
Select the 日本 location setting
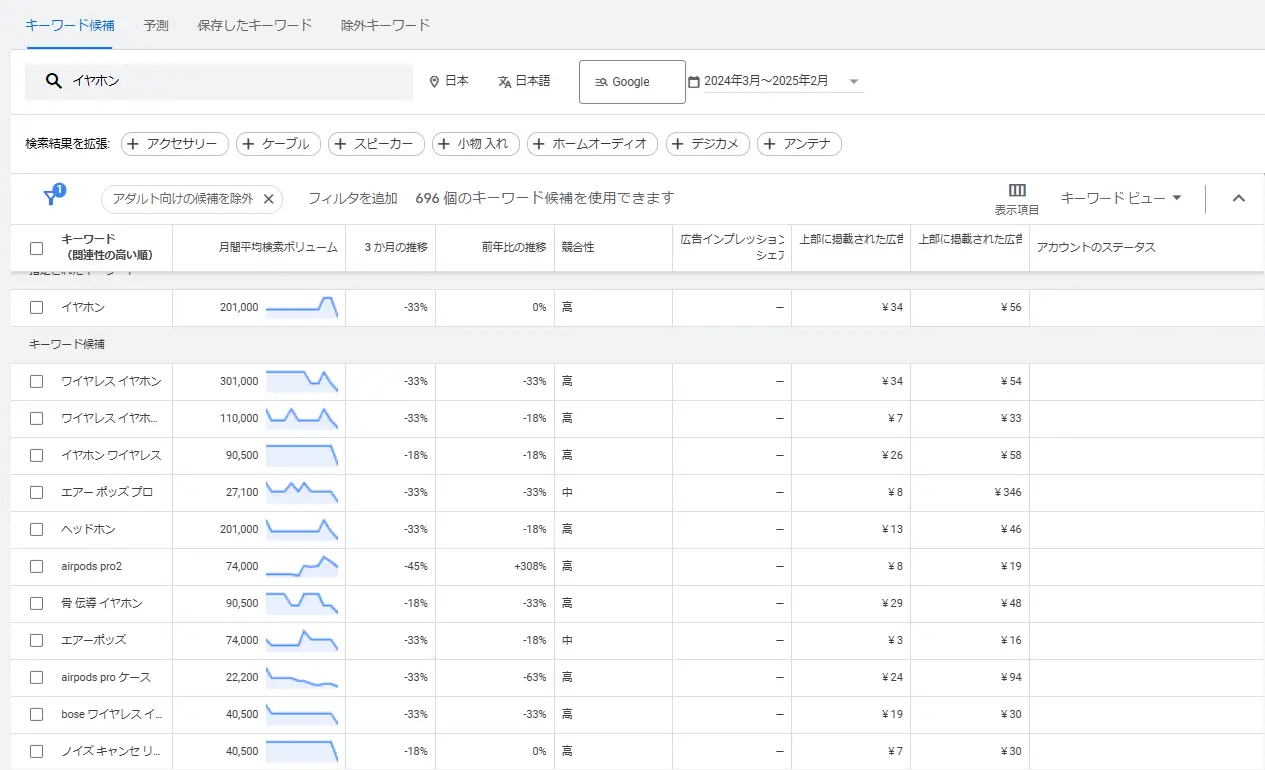coord(449,81)
